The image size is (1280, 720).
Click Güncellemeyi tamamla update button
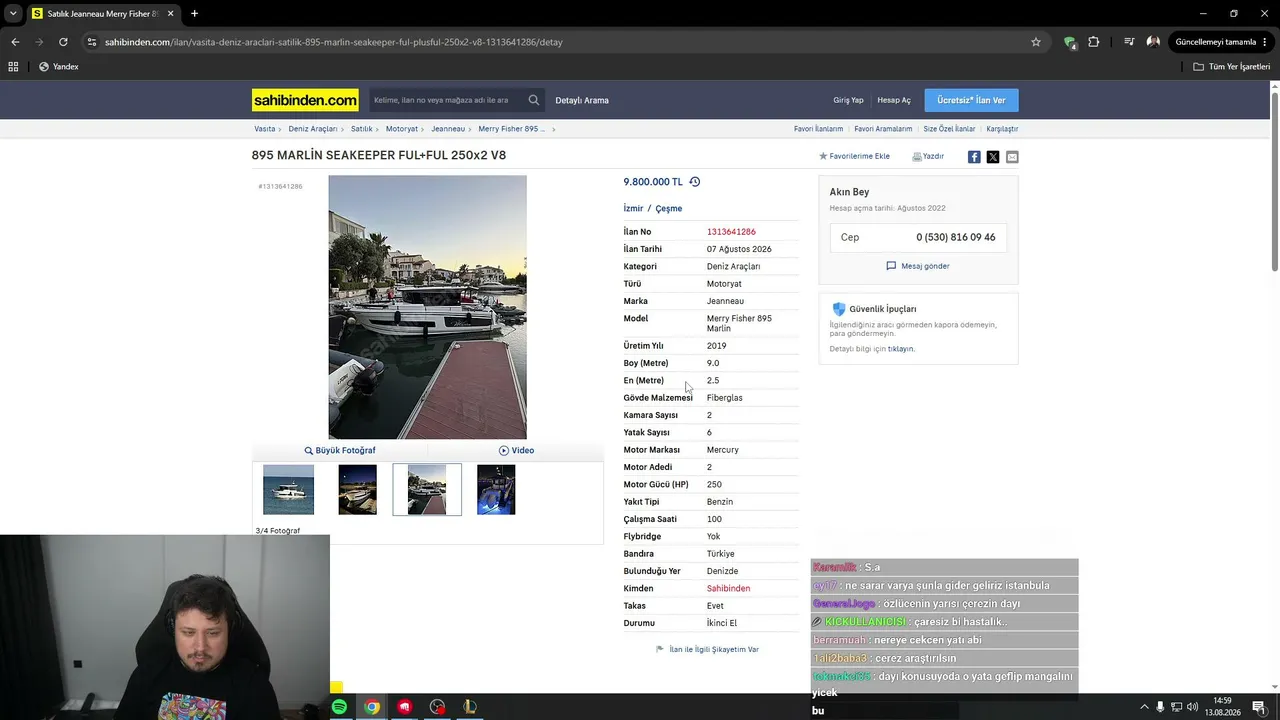(1216, 42)
